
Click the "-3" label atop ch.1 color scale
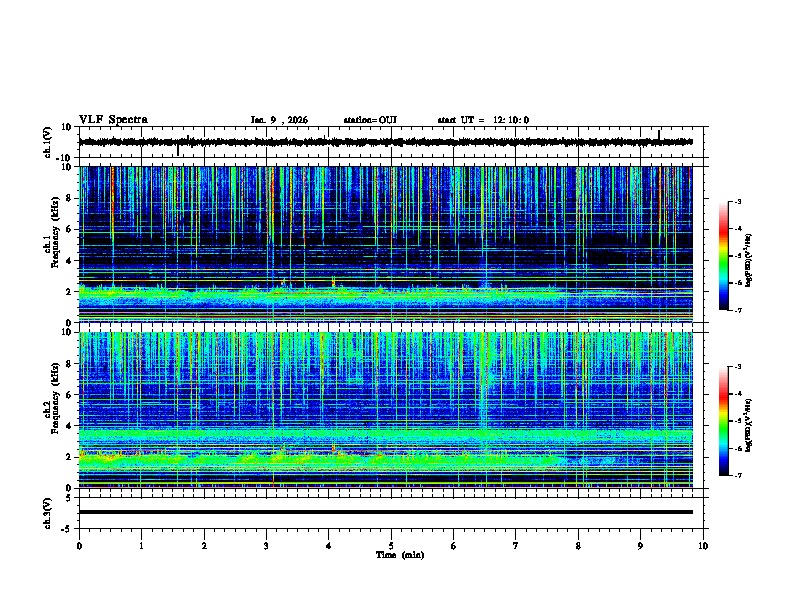(x=737, y=201)
